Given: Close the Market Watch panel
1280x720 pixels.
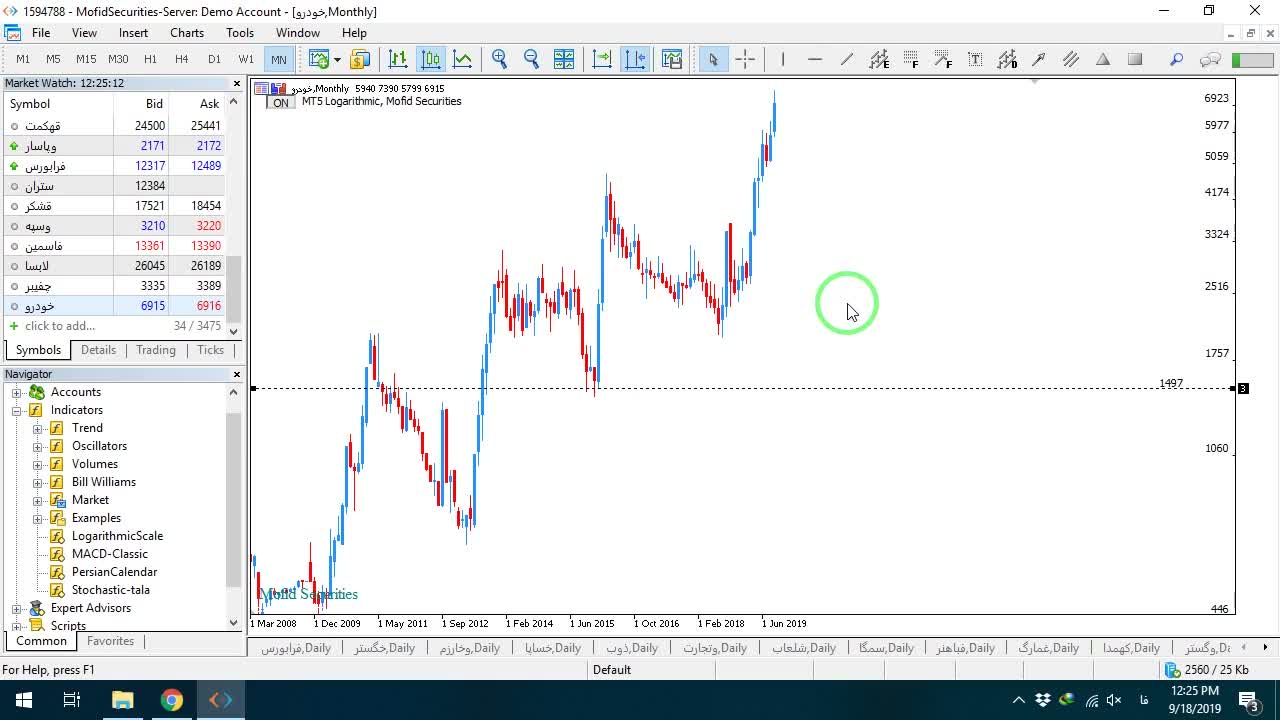Looking at the screenshot, I should pyautogui.click(x=237, y=83).
